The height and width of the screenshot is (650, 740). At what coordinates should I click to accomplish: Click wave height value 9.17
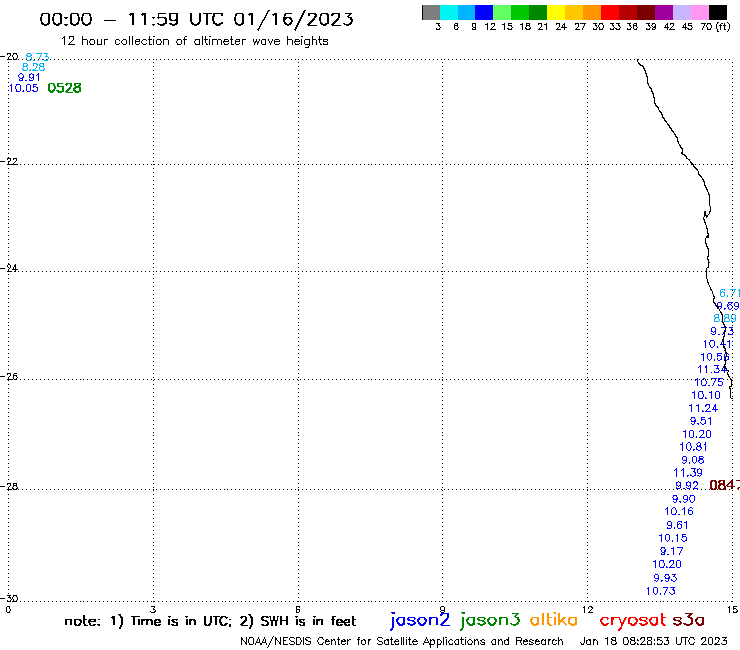pyautogui.click(x=671, y=551)
